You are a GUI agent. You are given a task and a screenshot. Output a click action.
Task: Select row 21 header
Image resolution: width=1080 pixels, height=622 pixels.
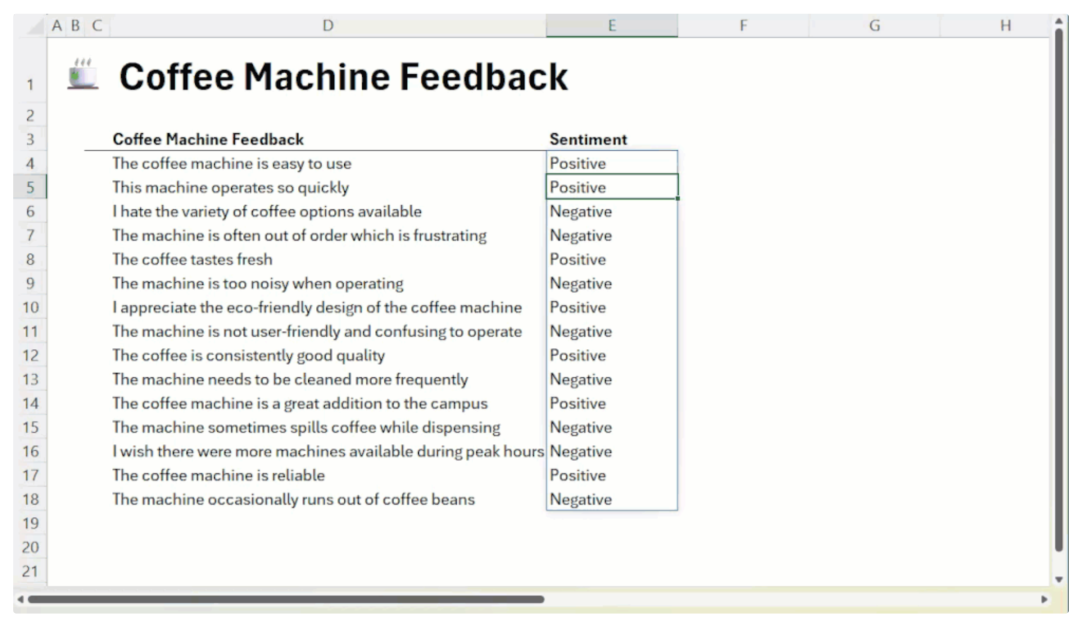30,571
